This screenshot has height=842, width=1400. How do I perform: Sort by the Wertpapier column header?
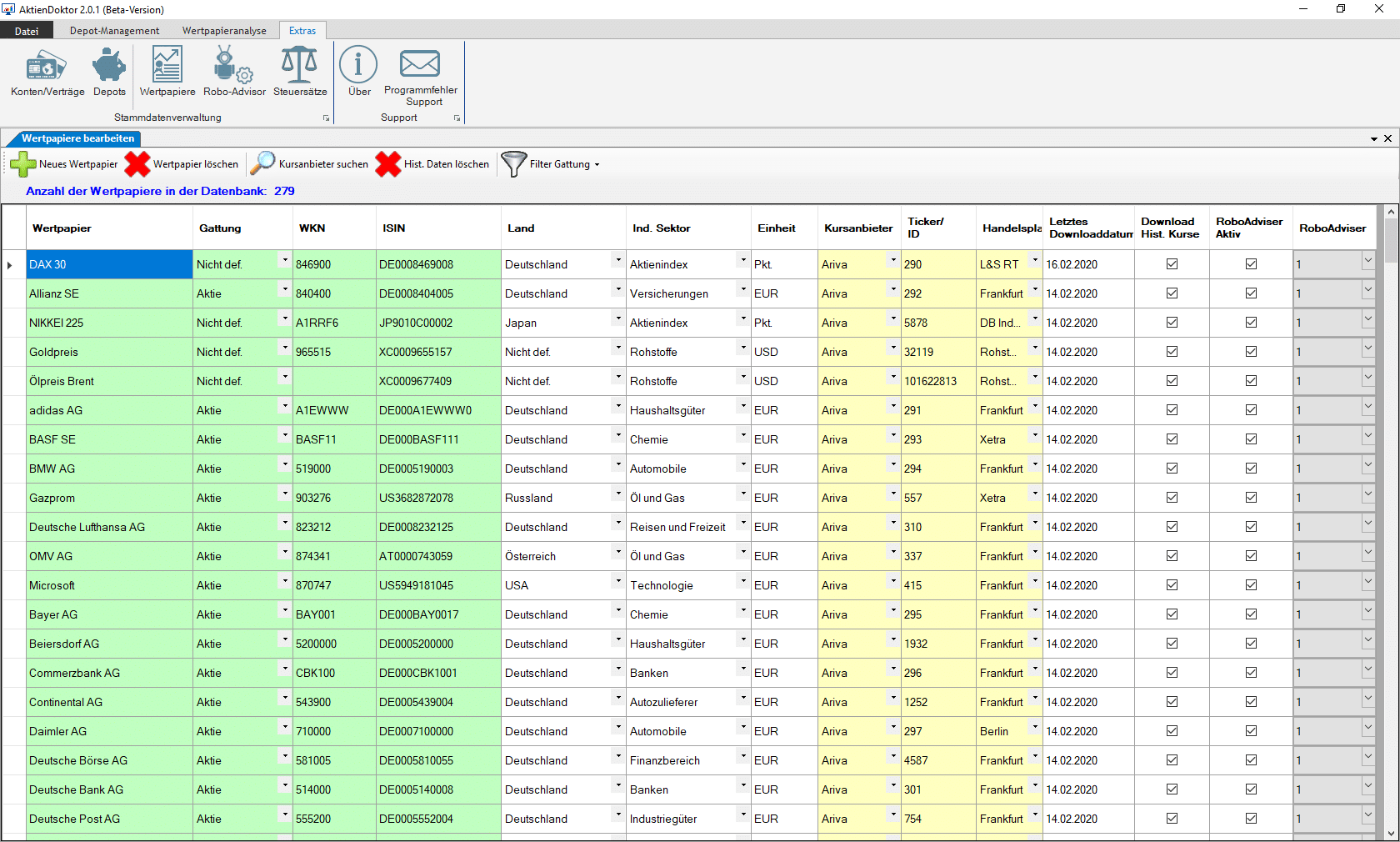pos(109,228)
